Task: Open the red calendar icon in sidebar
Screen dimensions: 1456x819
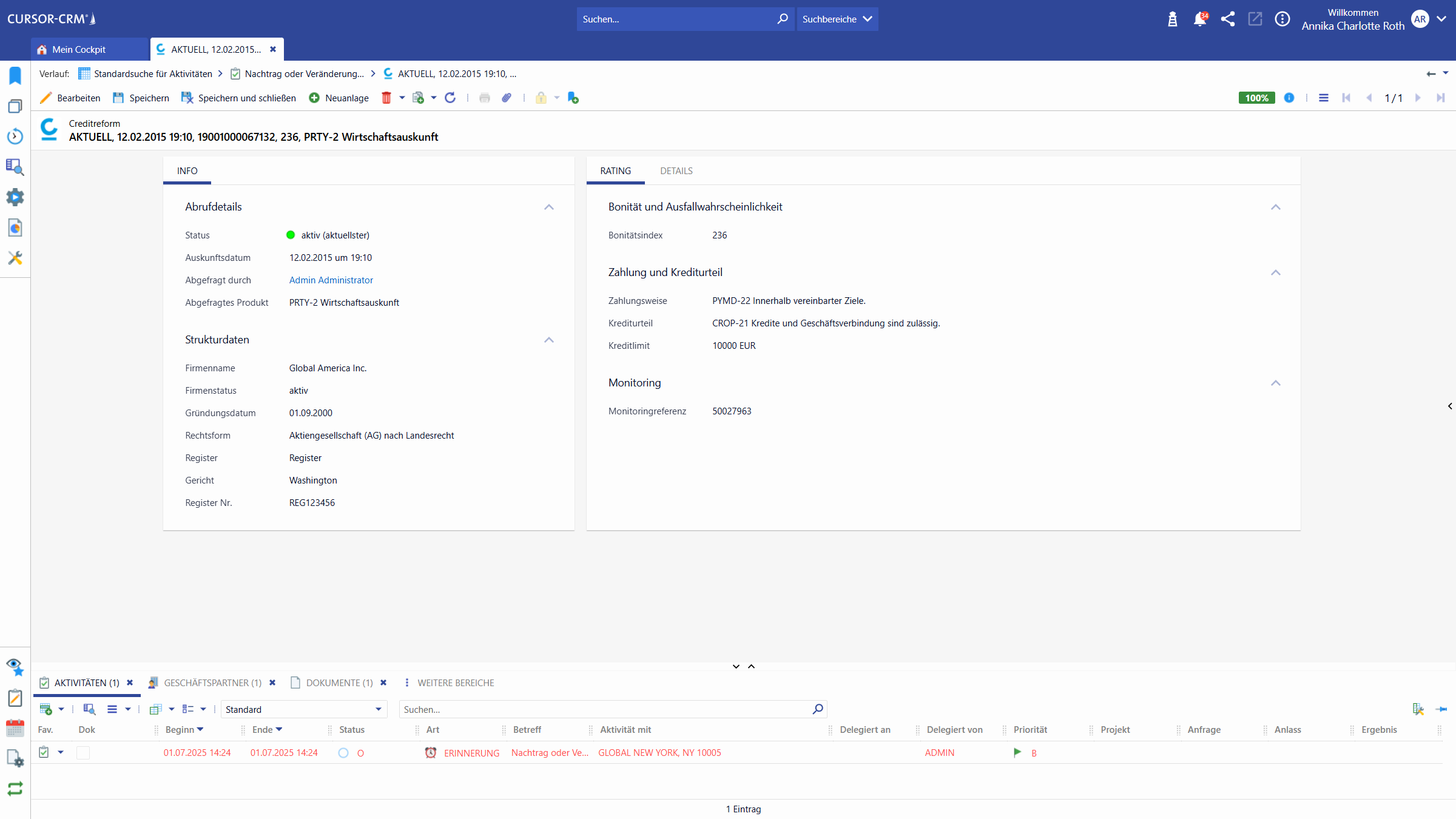Action: pos(15,728)
